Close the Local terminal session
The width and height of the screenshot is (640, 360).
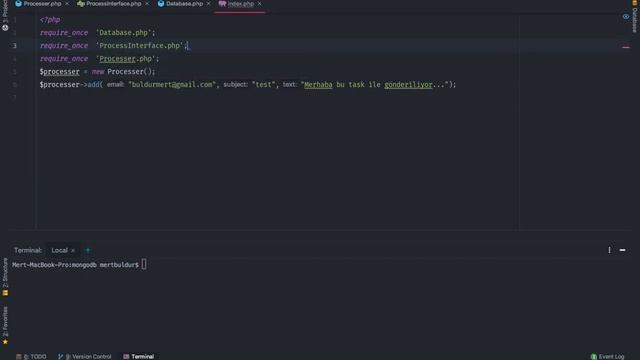point(73,251)
